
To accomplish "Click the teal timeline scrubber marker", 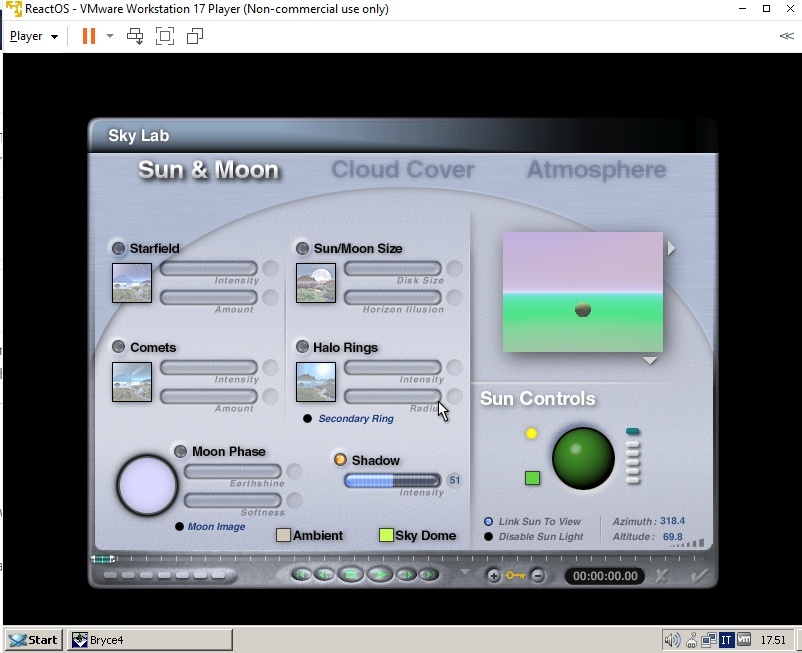I will 103,559.
